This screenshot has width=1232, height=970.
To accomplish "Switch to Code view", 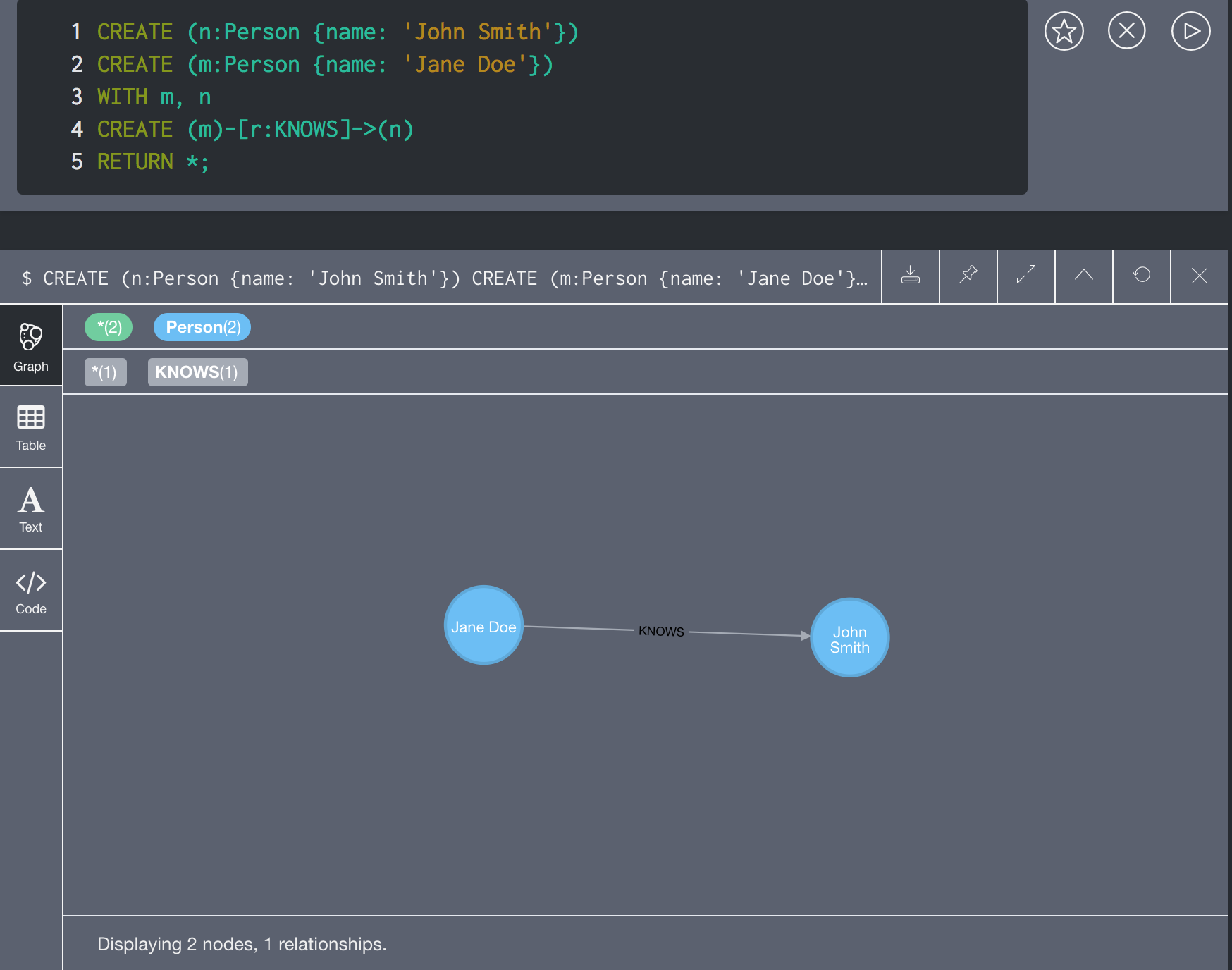I will pyautogui.click(x=31, y=591).
